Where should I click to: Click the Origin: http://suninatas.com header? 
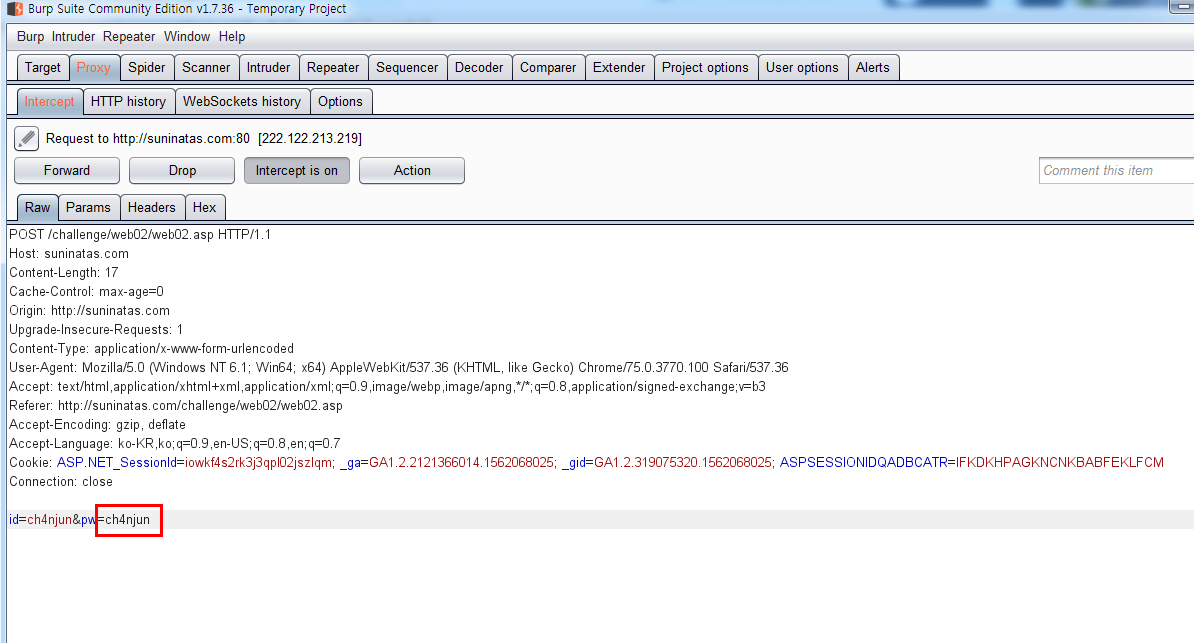pyautogui.click(x=89, y=311)
